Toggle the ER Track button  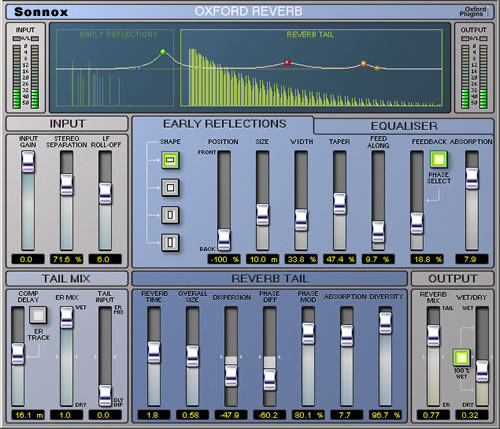(38, 315)
